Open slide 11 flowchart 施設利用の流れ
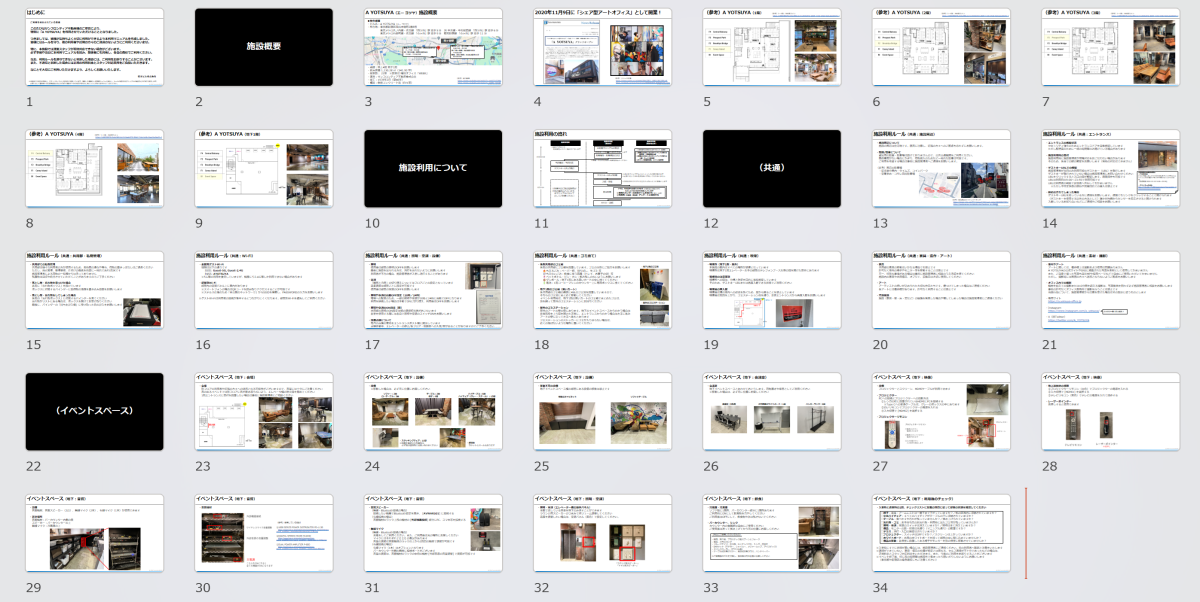The height and width of the screenshot is (602, 1200). tap(602, 168)
